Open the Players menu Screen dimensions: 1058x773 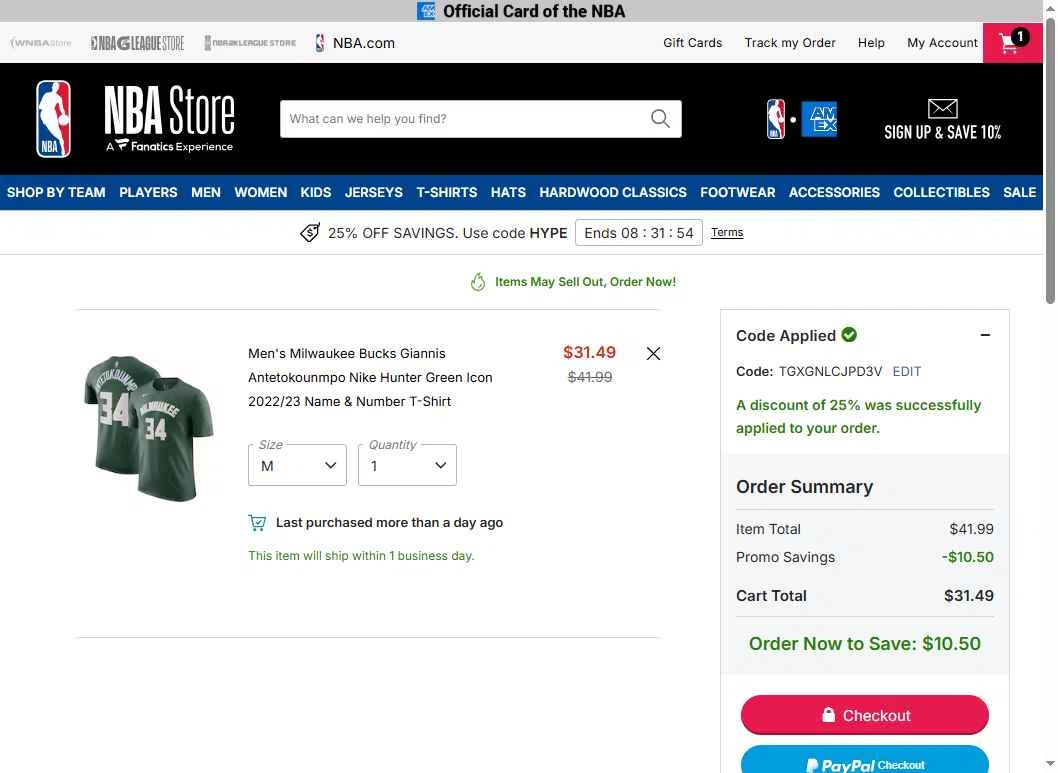[148, 192]
